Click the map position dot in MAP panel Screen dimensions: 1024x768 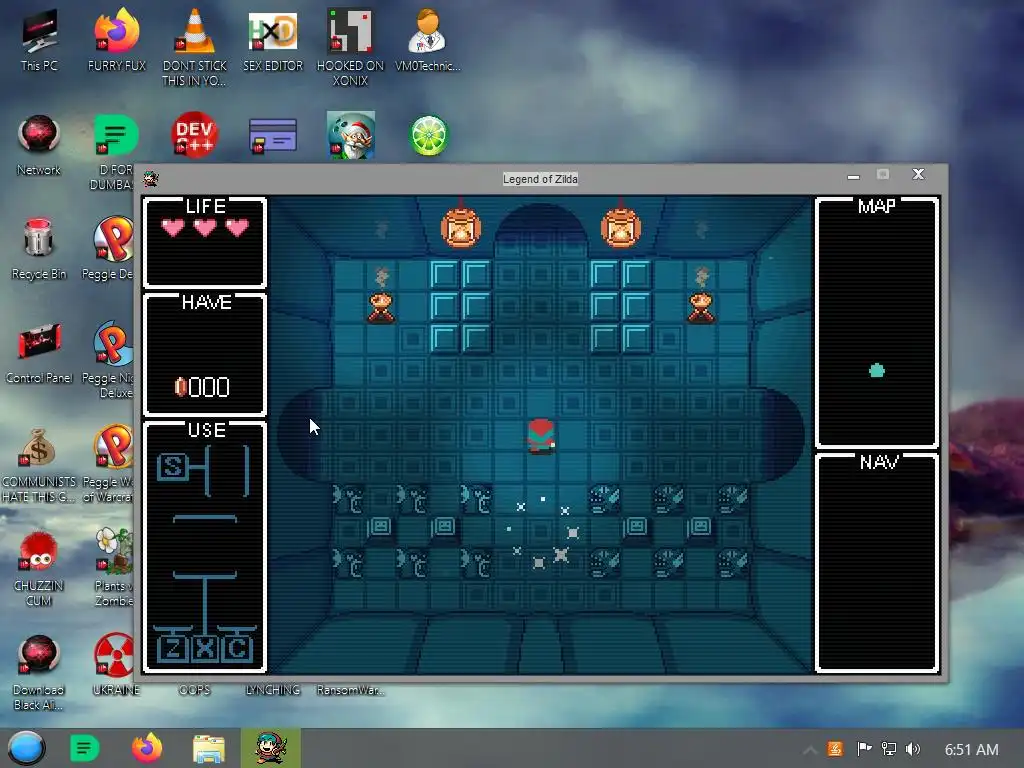[876, 371]
